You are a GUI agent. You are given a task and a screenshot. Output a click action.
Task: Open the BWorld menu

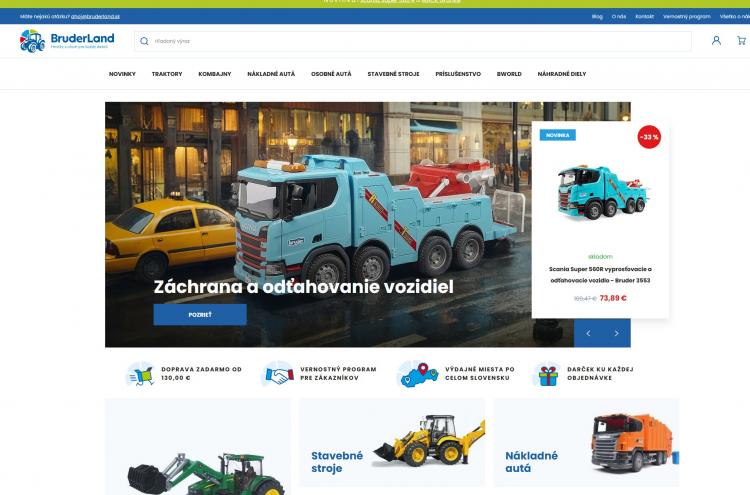coord(509,74)
